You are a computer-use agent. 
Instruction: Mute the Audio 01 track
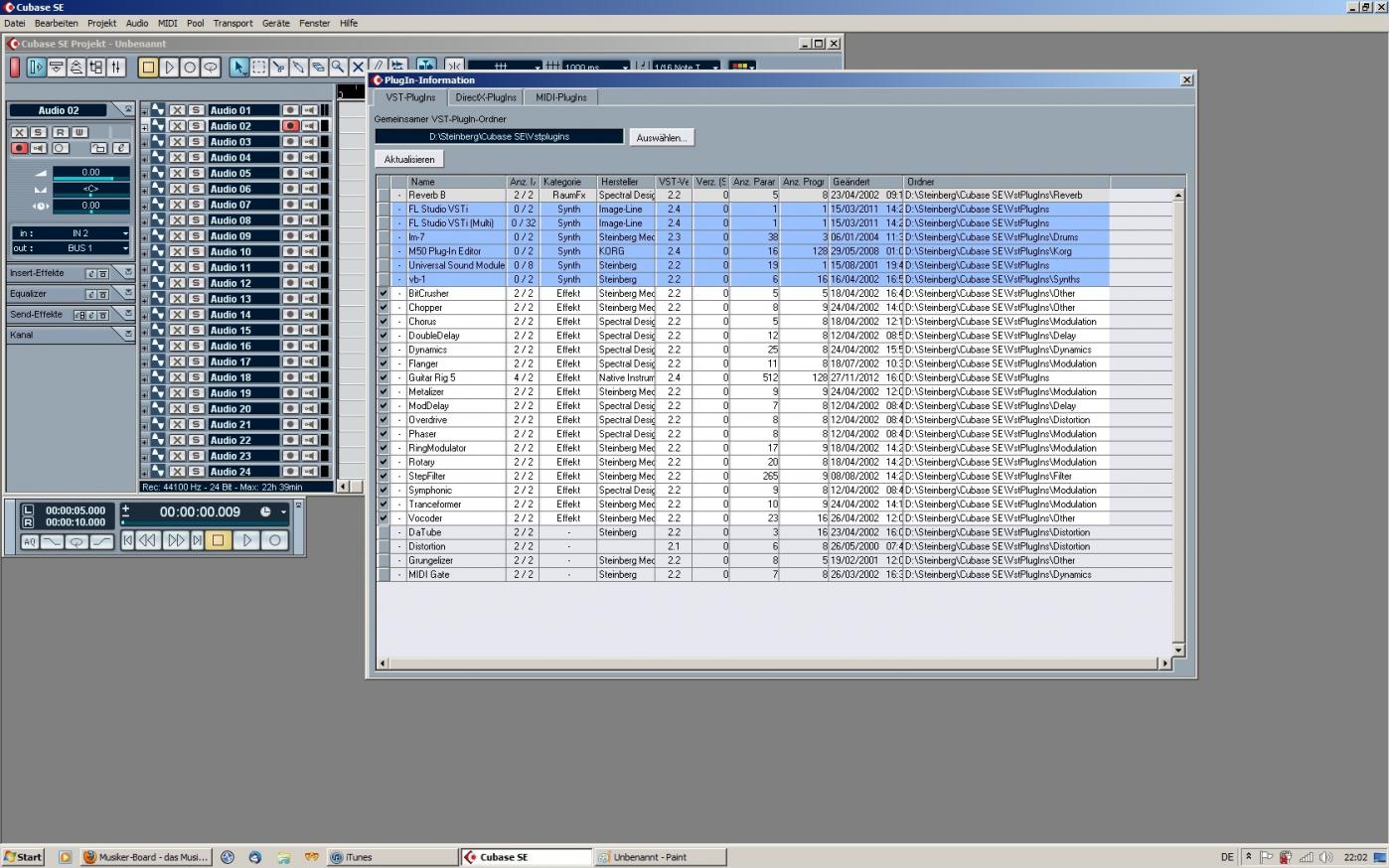click(x=177, y=110)
